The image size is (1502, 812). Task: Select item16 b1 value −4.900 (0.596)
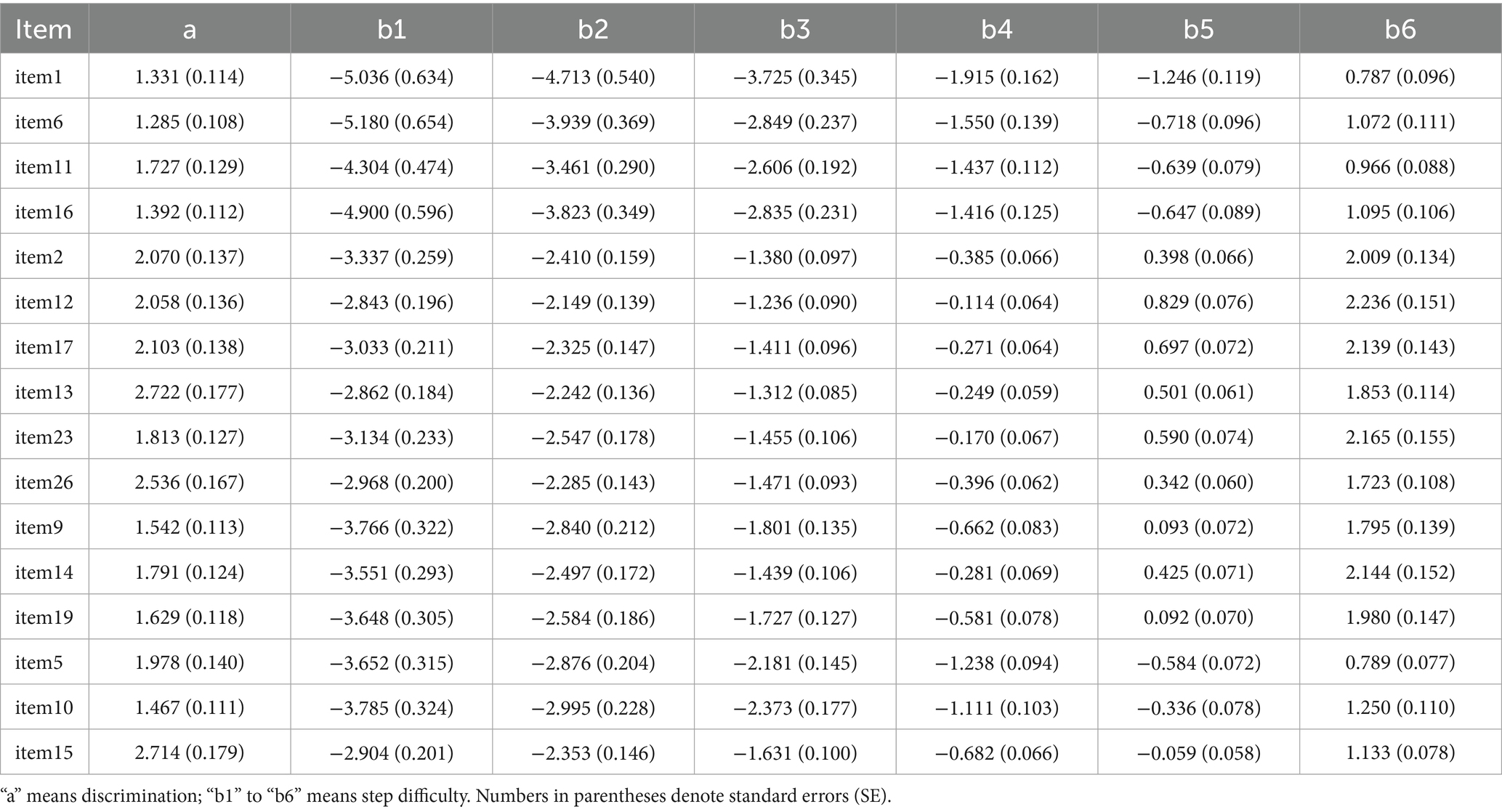click(x=392, y=212)
